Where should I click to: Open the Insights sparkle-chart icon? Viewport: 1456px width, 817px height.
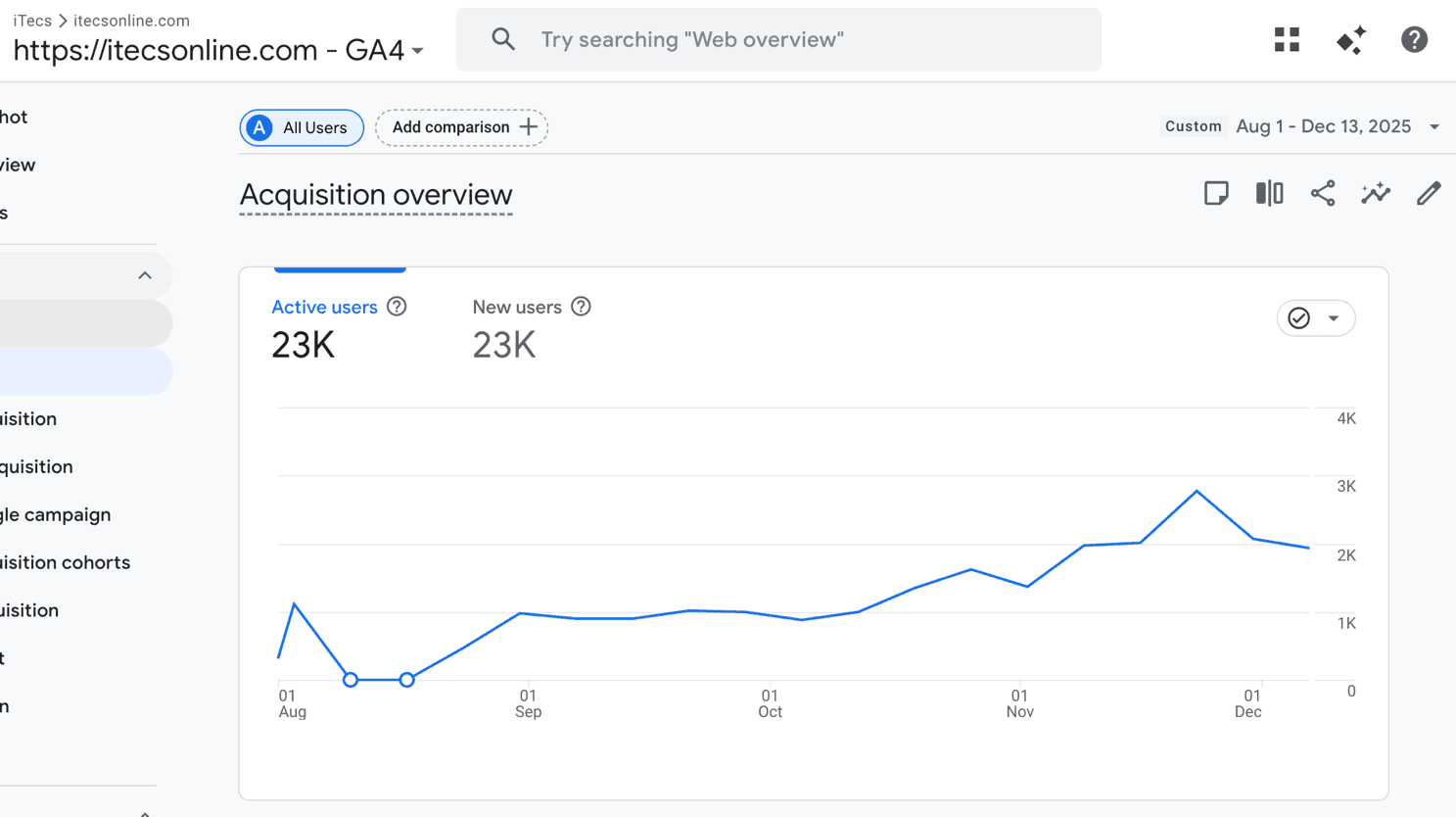(1376, 193)
